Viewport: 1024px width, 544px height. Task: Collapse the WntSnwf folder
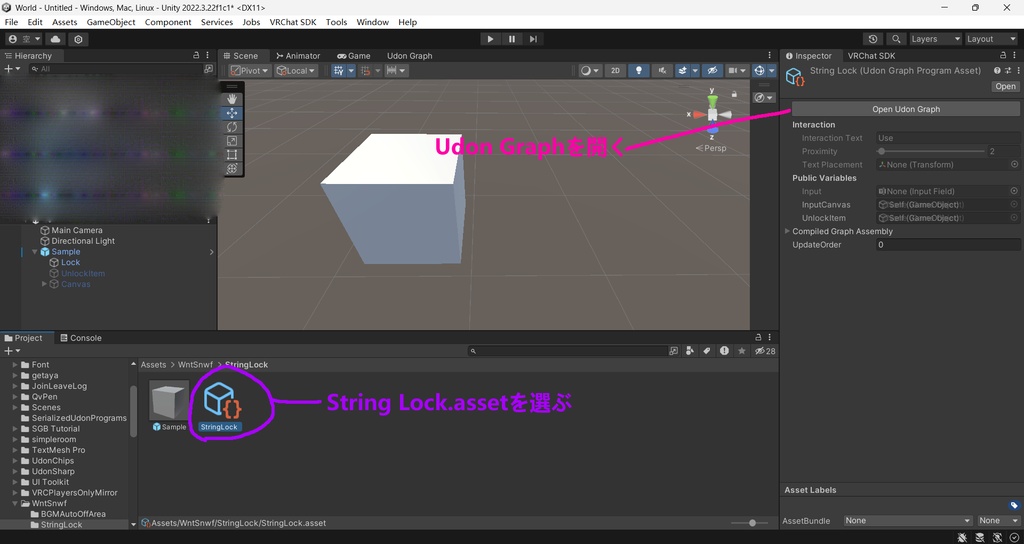click(x=15, y=504)
